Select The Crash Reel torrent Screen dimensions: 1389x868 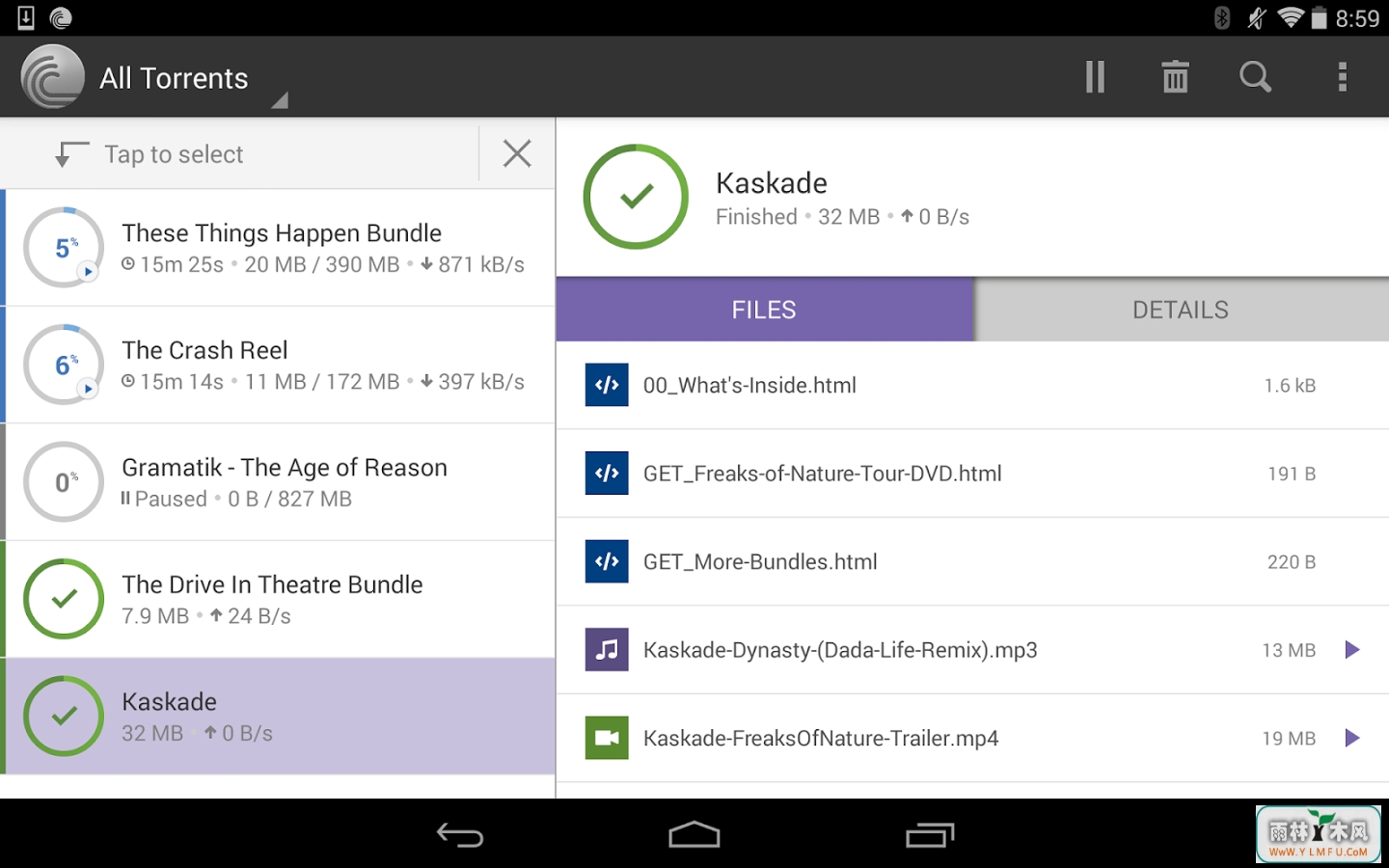(x=280, y=365)
